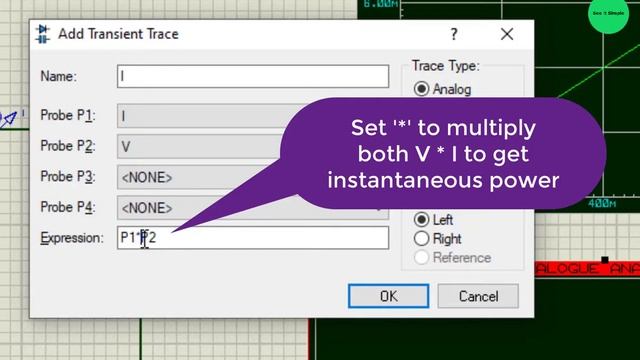Screen dimensions: 640x360
Task: Select the current probe symbol in schematic
Action: click(x=9, y=118)
